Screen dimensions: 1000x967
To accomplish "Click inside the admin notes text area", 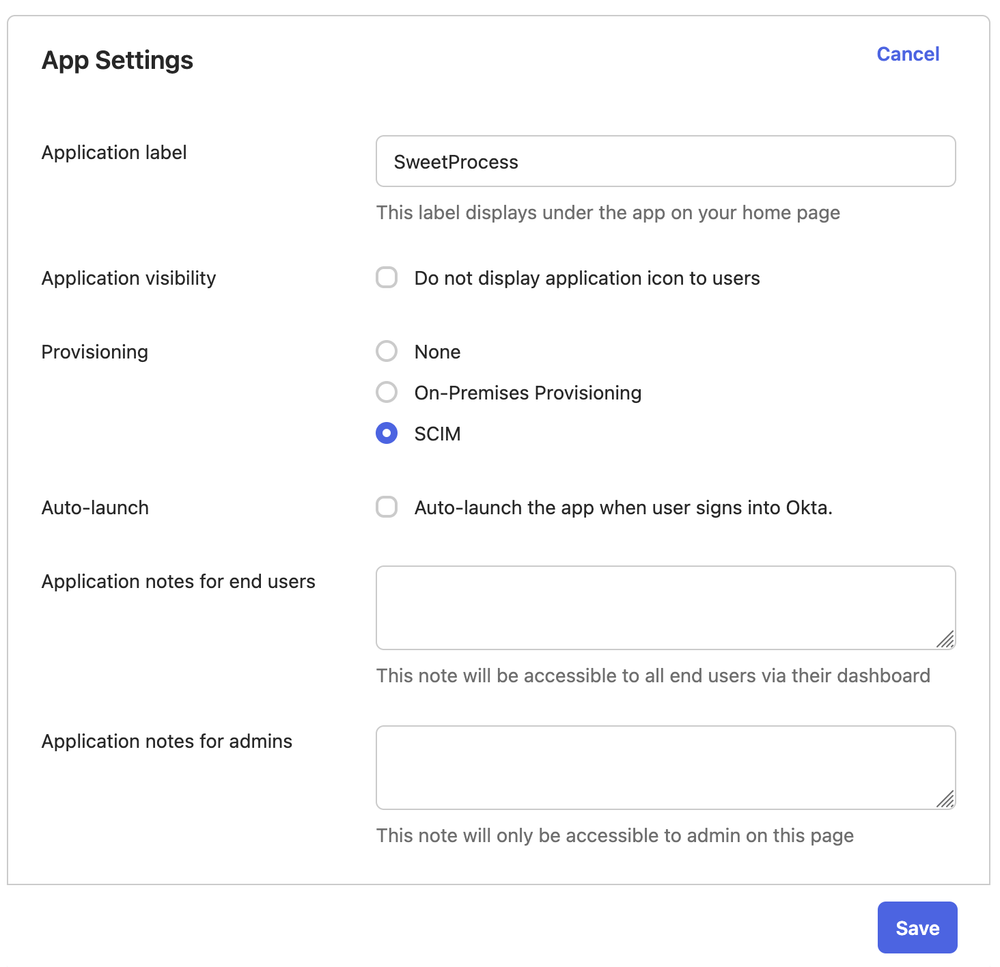I will tap(665, 767).
